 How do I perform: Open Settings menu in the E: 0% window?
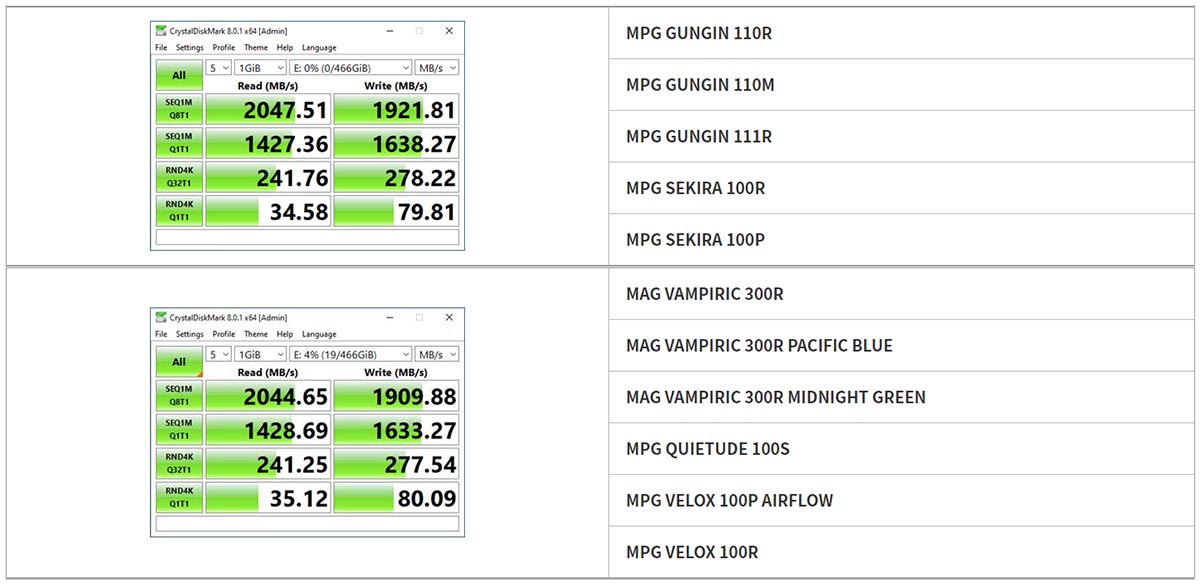pyautogui.click(x=190, y=47)
